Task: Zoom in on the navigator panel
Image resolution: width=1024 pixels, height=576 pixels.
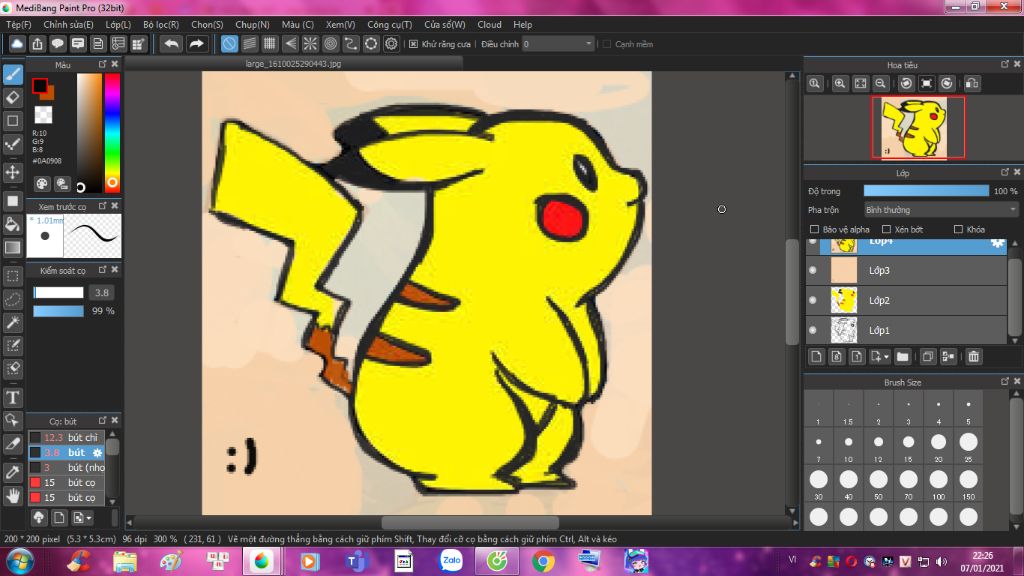Action: pyautogui.click(x=840, y=84)
